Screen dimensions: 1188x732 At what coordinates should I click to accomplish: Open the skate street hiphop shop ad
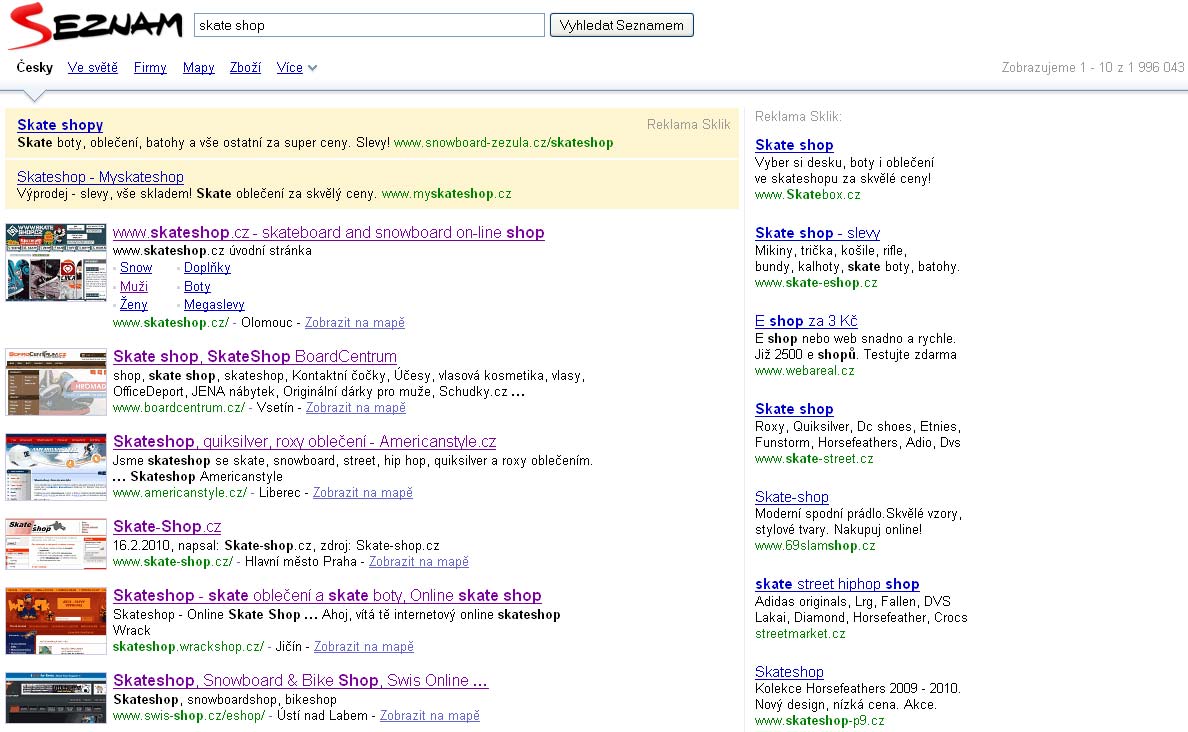837,583
